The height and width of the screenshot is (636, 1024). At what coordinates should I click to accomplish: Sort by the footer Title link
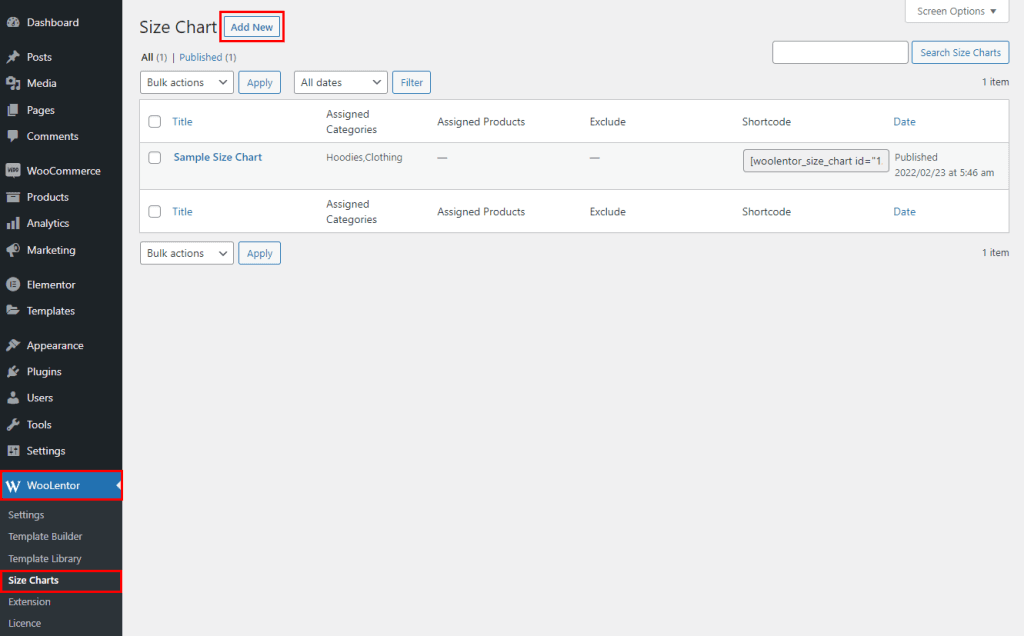(182, 212)
